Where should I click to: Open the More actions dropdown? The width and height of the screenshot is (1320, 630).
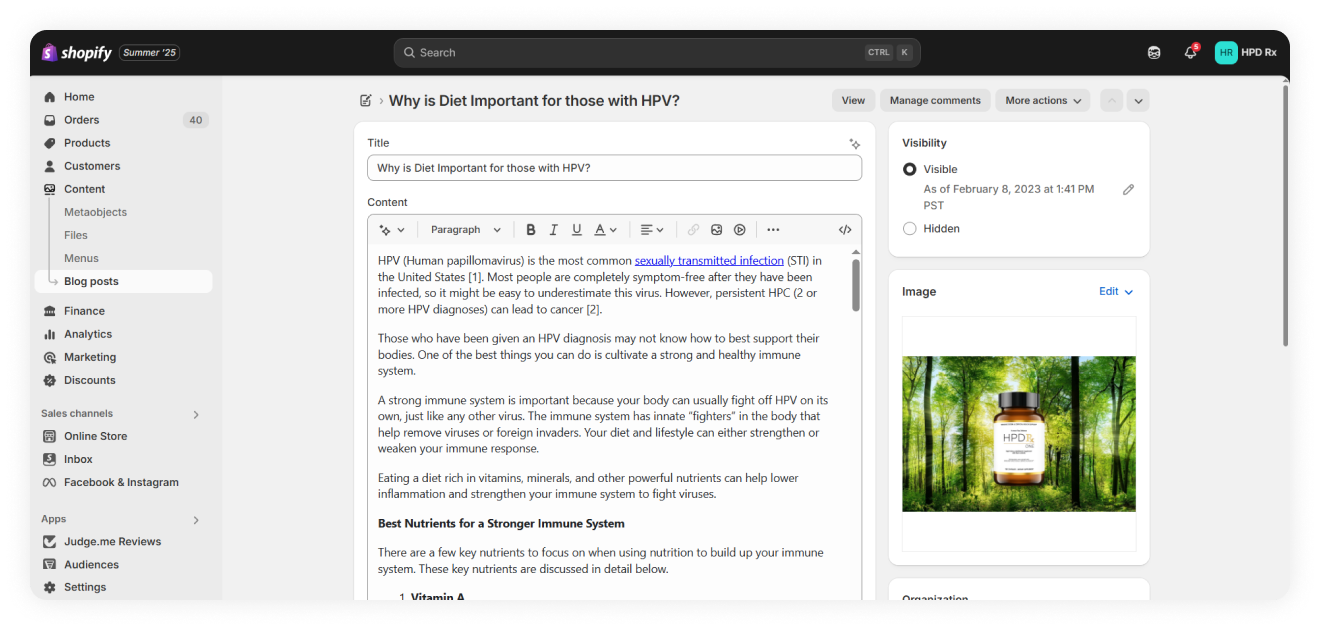tap(1043, 101)
